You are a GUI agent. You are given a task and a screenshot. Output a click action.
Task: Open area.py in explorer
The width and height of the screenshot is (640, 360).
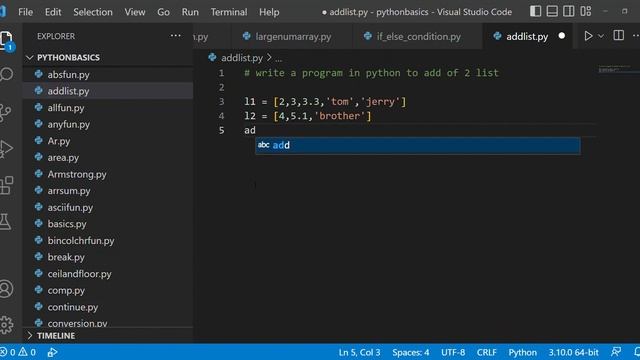108,158
